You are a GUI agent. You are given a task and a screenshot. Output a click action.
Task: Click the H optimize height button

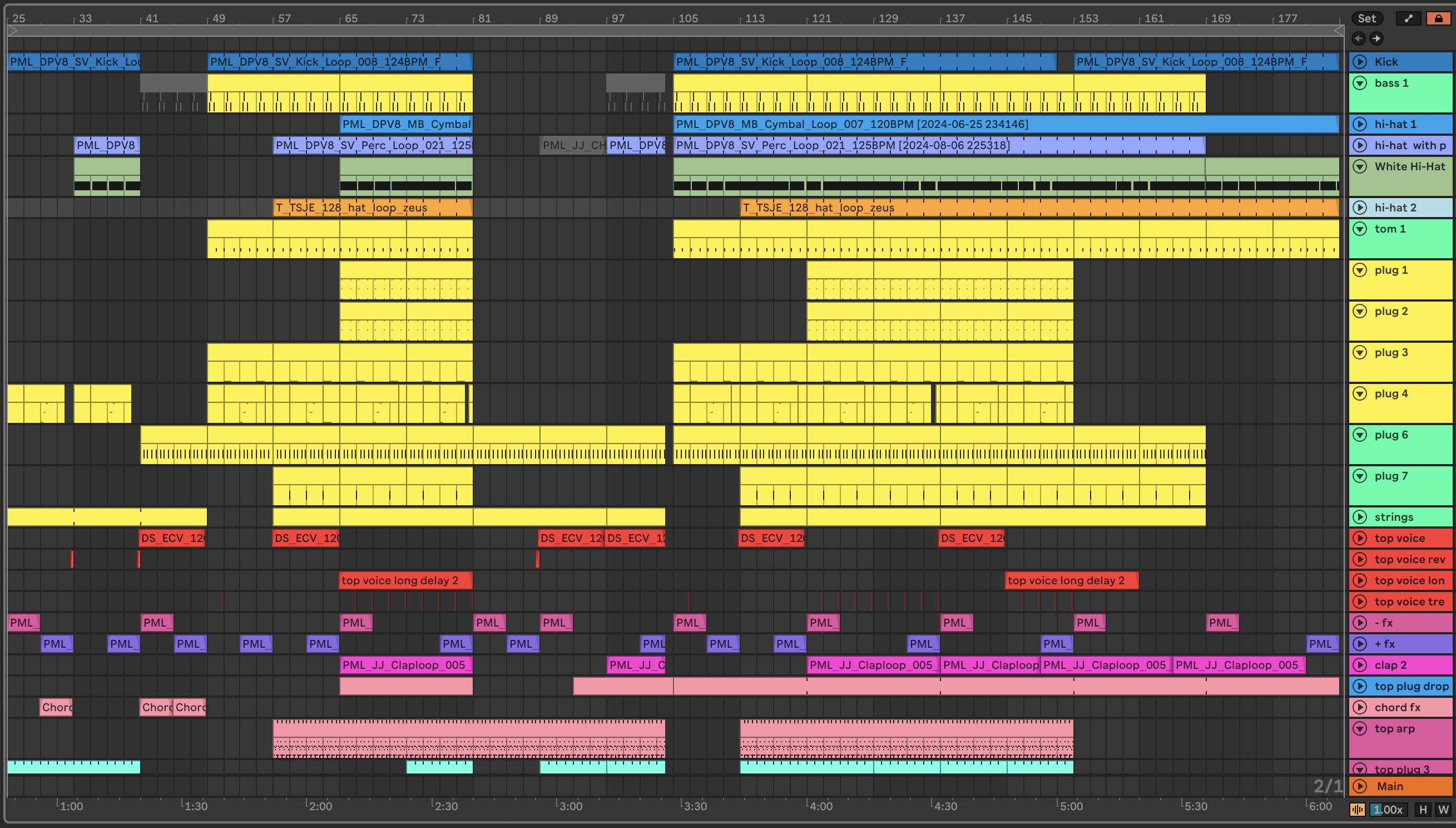1423,809
